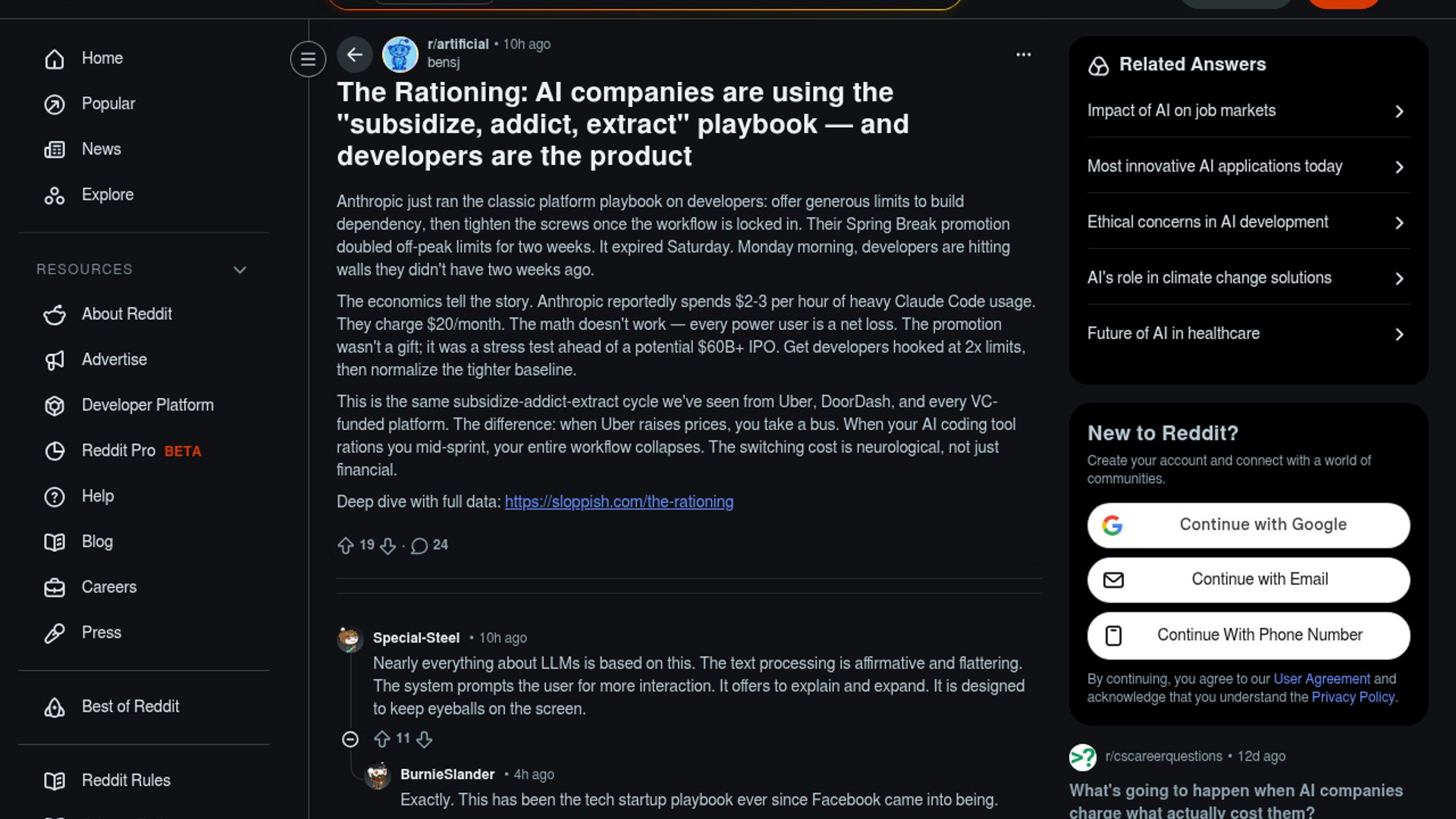Viewport: 1456px width, 819px height.
Task: Upvote the main post
Action: [346, 545]
